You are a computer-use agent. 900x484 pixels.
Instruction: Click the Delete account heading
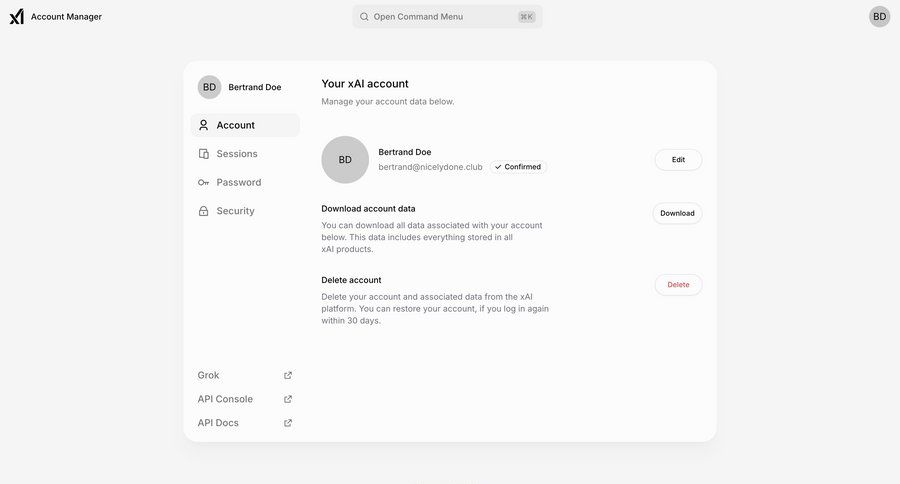click(x=351, y=280)
